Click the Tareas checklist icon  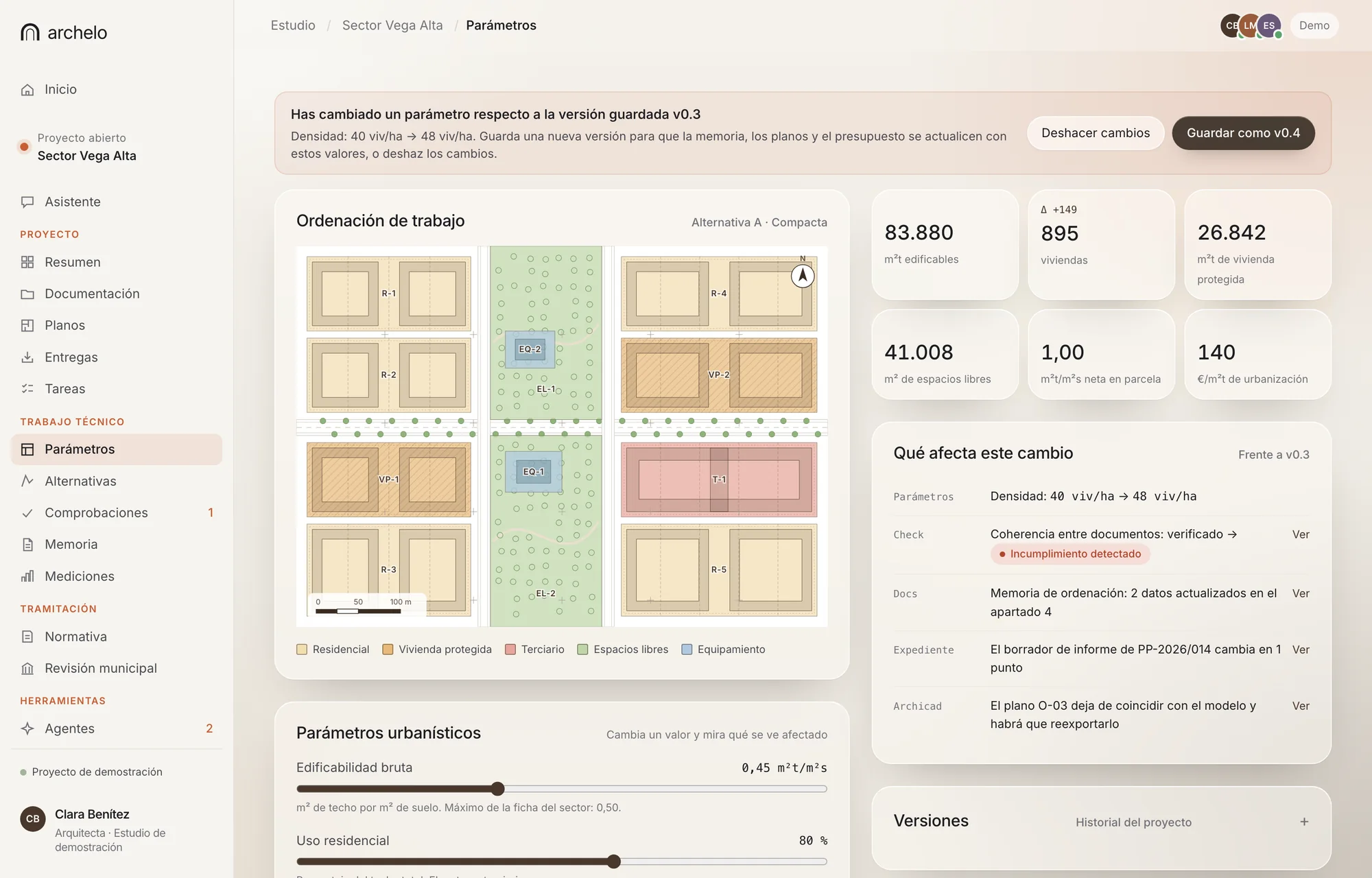(x=27, y=389)
